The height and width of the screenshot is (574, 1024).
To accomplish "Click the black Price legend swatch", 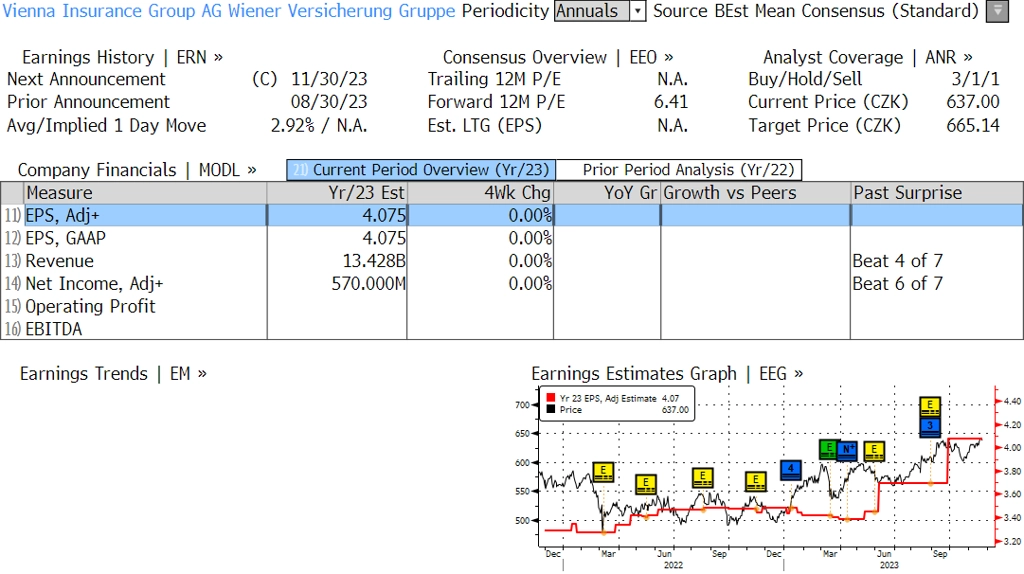I will coord(551,409).
